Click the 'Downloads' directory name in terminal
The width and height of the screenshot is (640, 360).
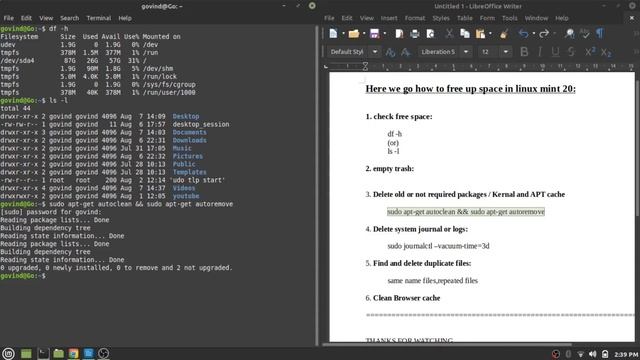(x=189, y=140)
